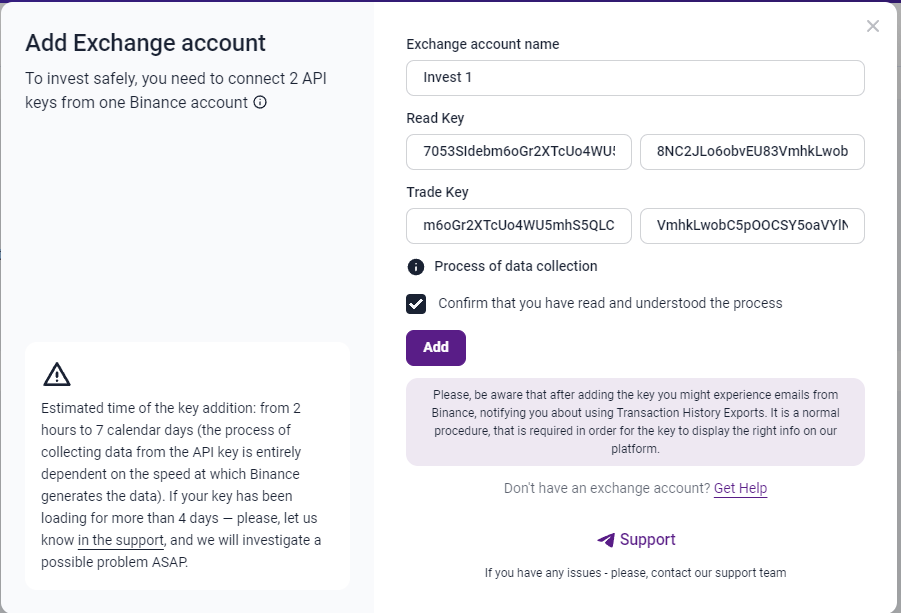Viewport: 901px width, 613px height.
Task: Click the warning triangle icon
Action: point(57,374)
